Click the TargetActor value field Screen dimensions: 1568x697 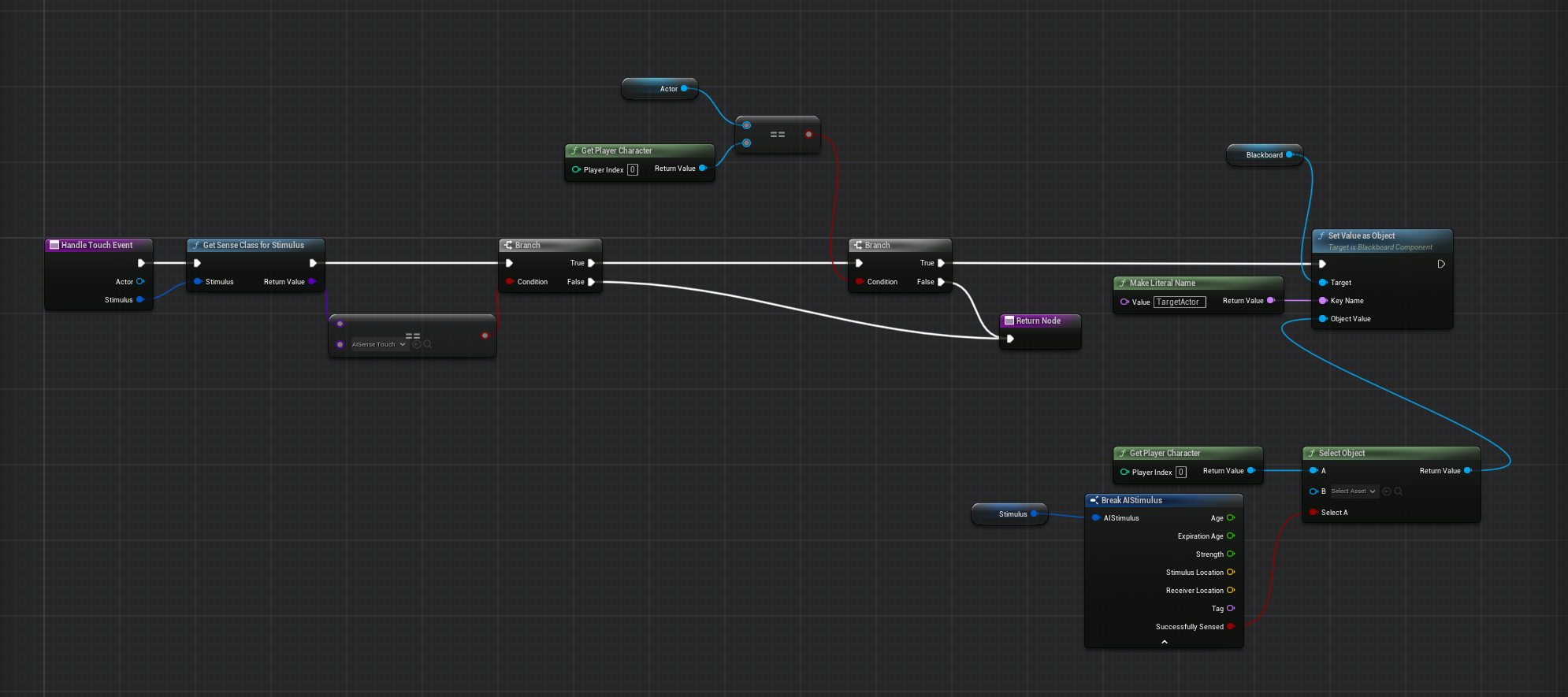(1179, 302)
